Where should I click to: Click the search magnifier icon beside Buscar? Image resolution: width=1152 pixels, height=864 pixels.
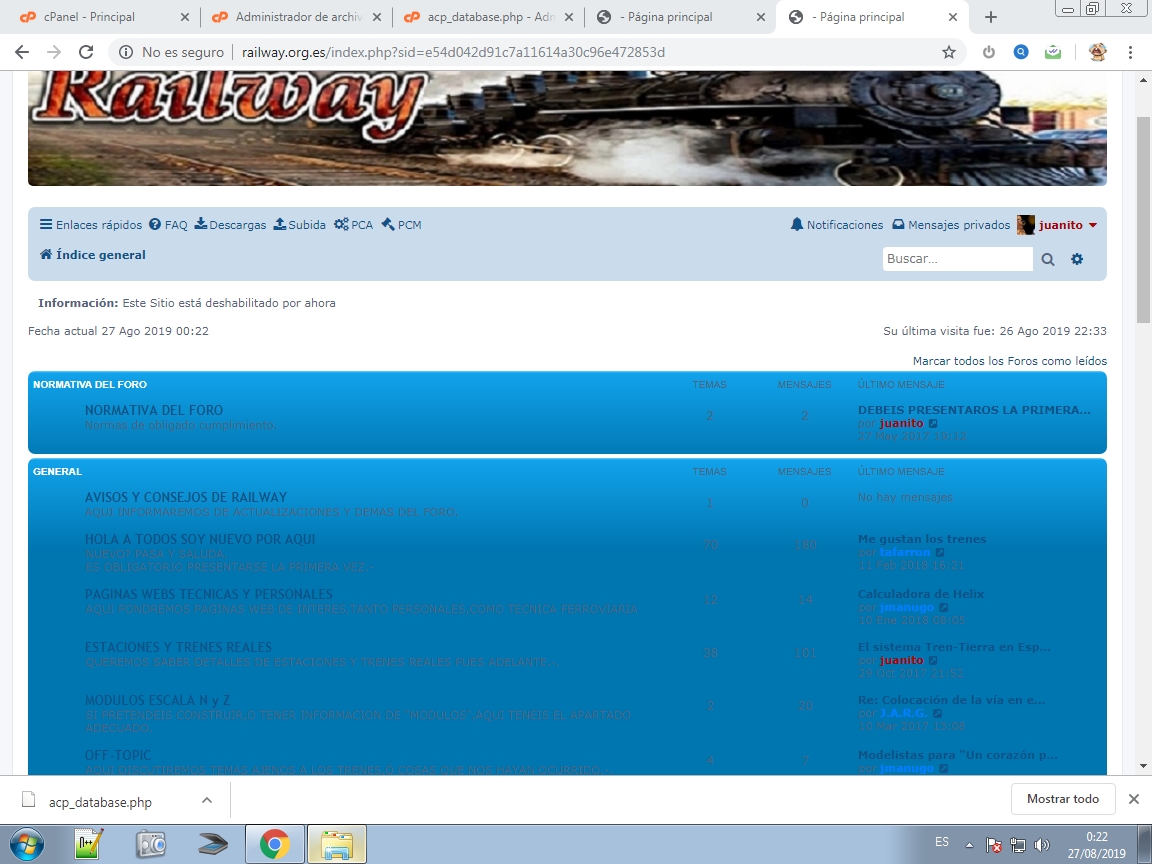(x=1048, y=259)
